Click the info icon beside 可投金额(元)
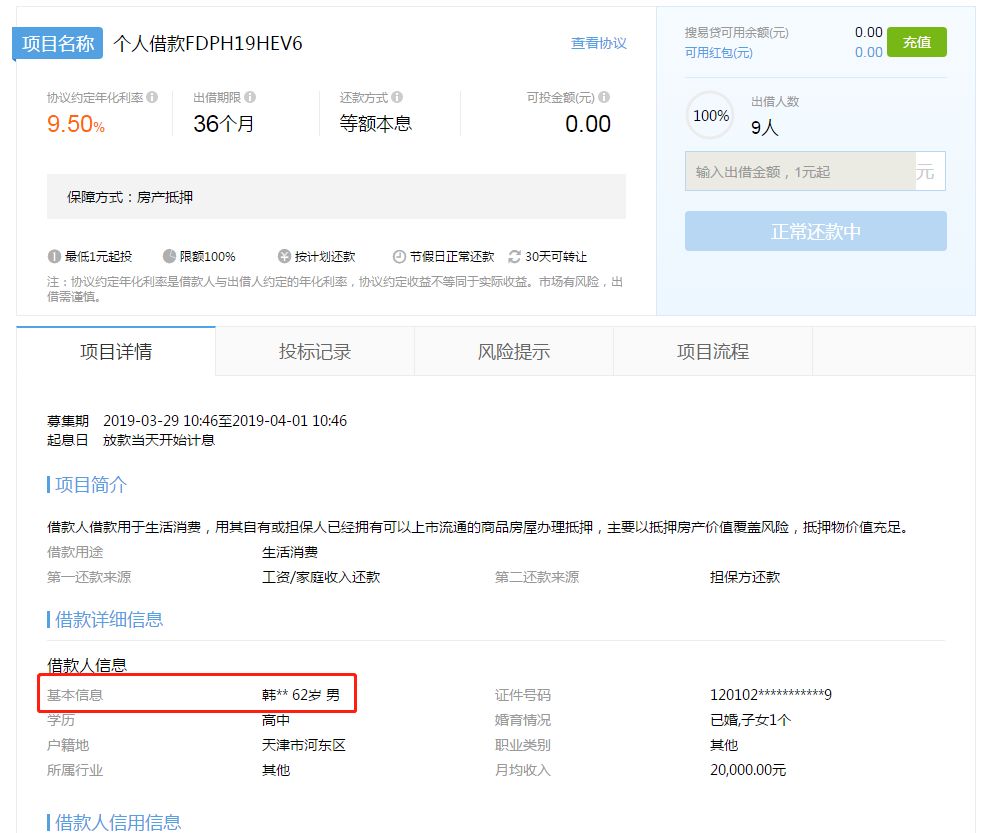 click(604, 97)
